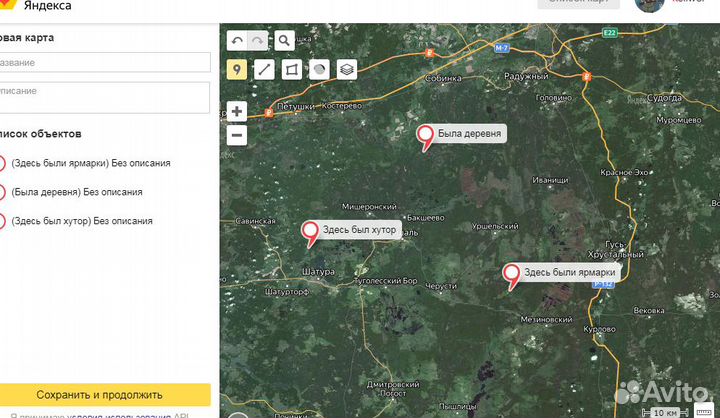Click the 'Здесь был хутор' map placemark
This screenshot has height=418, width=720.
312,232
